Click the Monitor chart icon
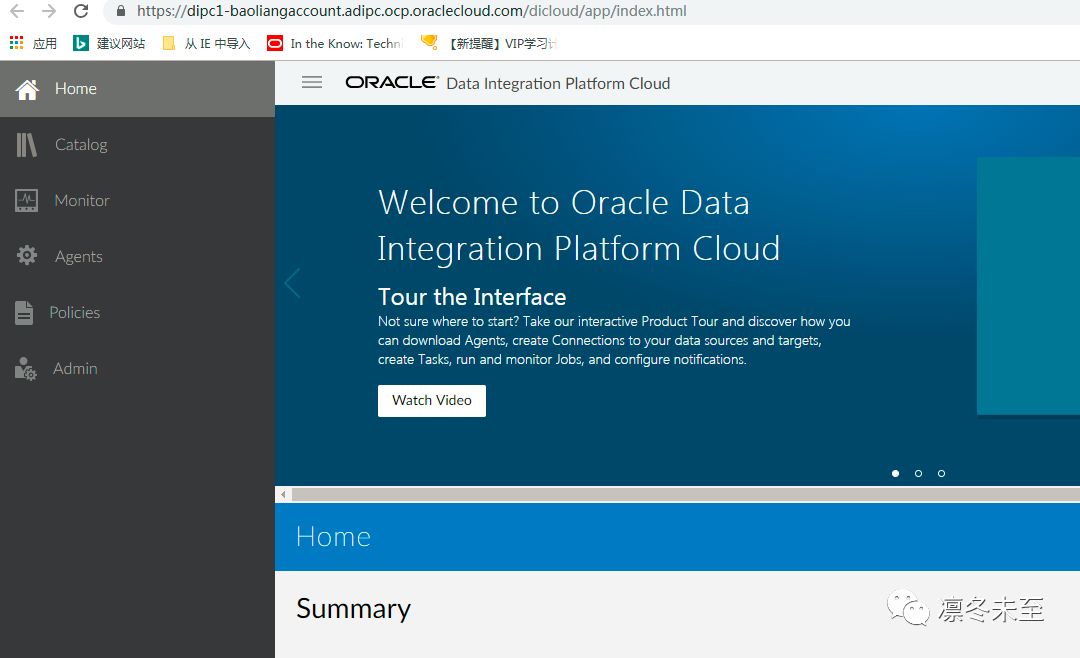This screenshot has width=1080, height=658. click(x=27, y=201)
